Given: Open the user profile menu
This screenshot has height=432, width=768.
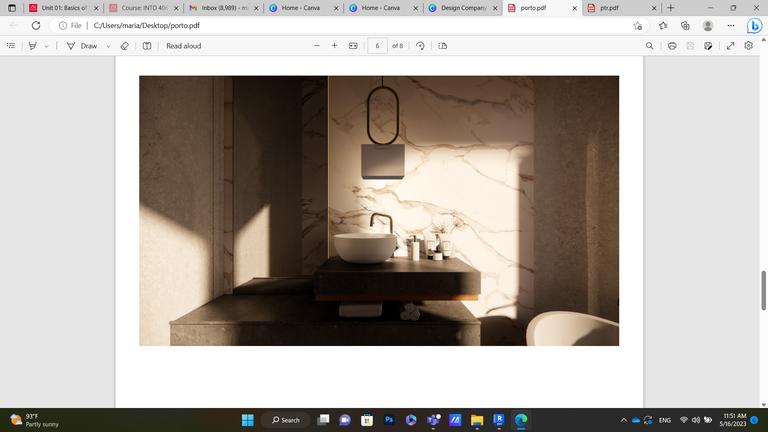Looking at the screenshot, I should click(708, 26).
